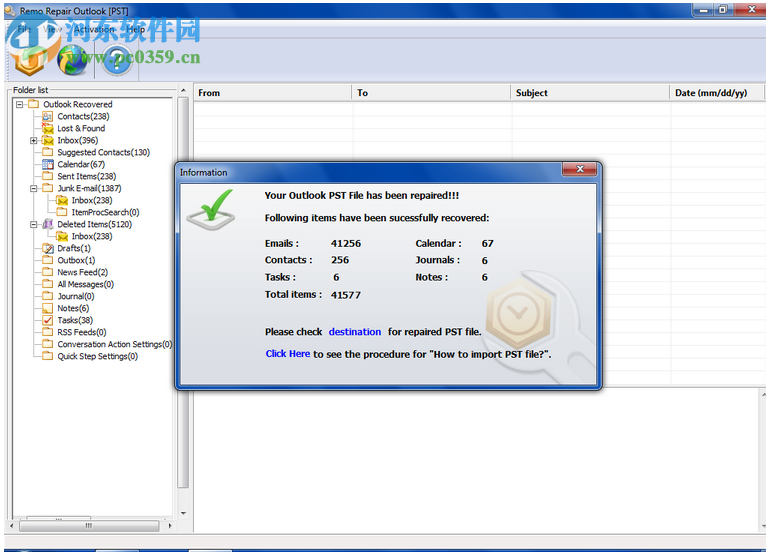The width and height of the screenshot is (766, 552).
Task: Click Inbox(238) envelope icon under Deleted Items
Action: (62, 236)
